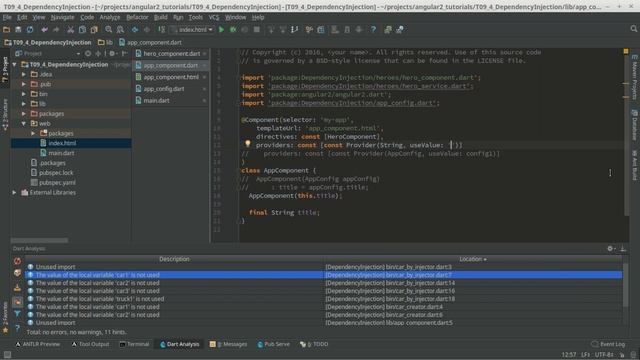Sort by the Location column header
Screen dimensions: 640x360
(473, 259)
